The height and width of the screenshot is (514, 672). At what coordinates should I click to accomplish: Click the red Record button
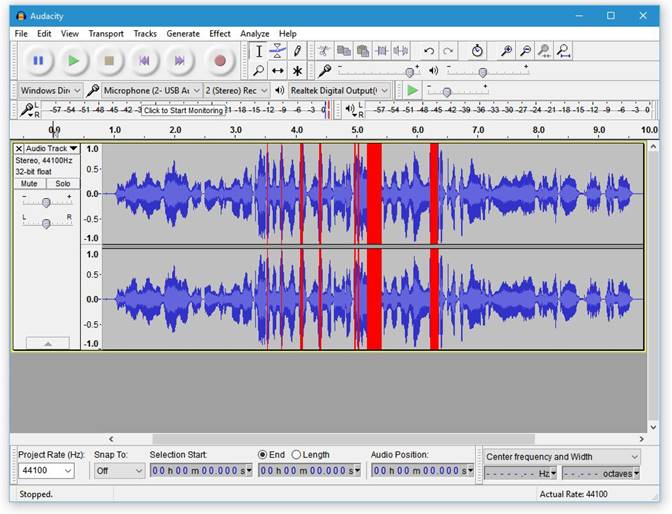pyautogui.click(x=220, y=60)
